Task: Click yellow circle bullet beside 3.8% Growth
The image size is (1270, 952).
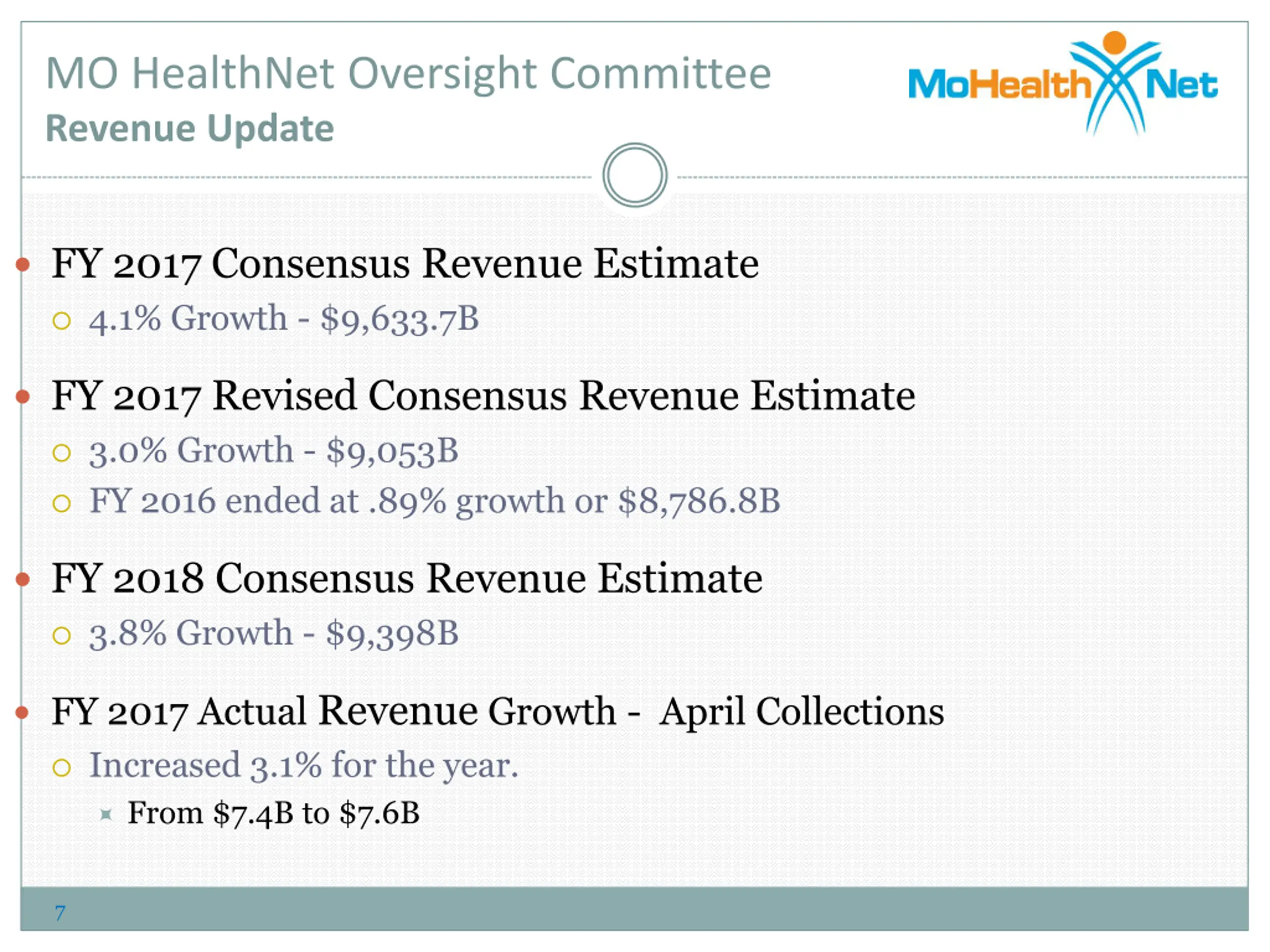Action: (x=62, y=635)
